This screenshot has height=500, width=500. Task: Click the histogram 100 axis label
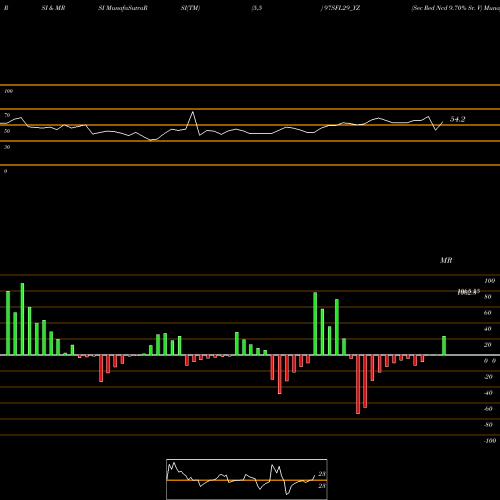pyautogui.click(x=490, y=281)
